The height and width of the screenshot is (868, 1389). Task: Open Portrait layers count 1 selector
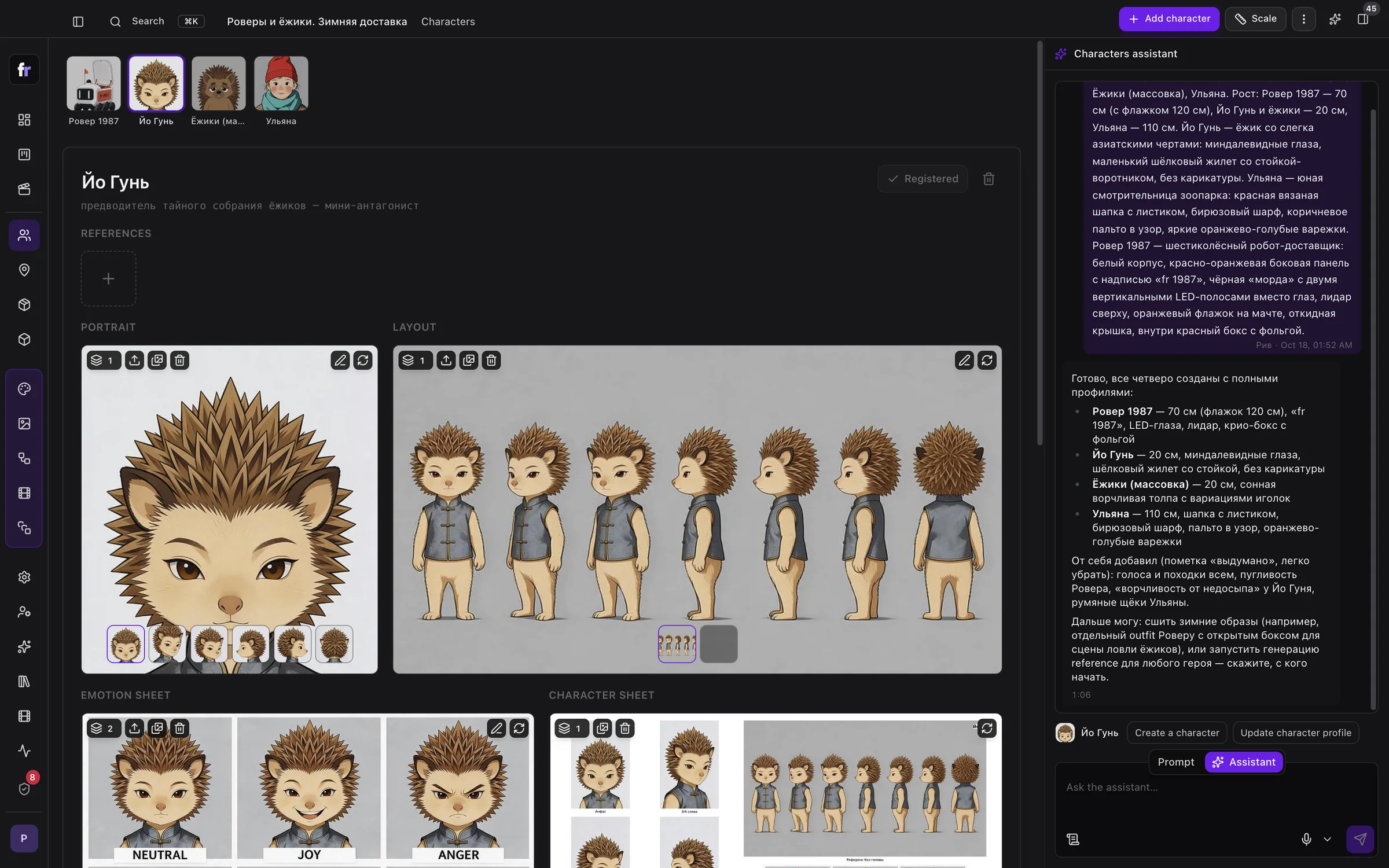(x=104, y=361)
